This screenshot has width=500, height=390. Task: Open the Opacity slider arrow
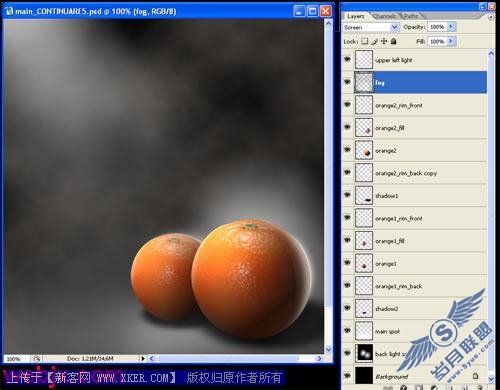tap(451, 27)
